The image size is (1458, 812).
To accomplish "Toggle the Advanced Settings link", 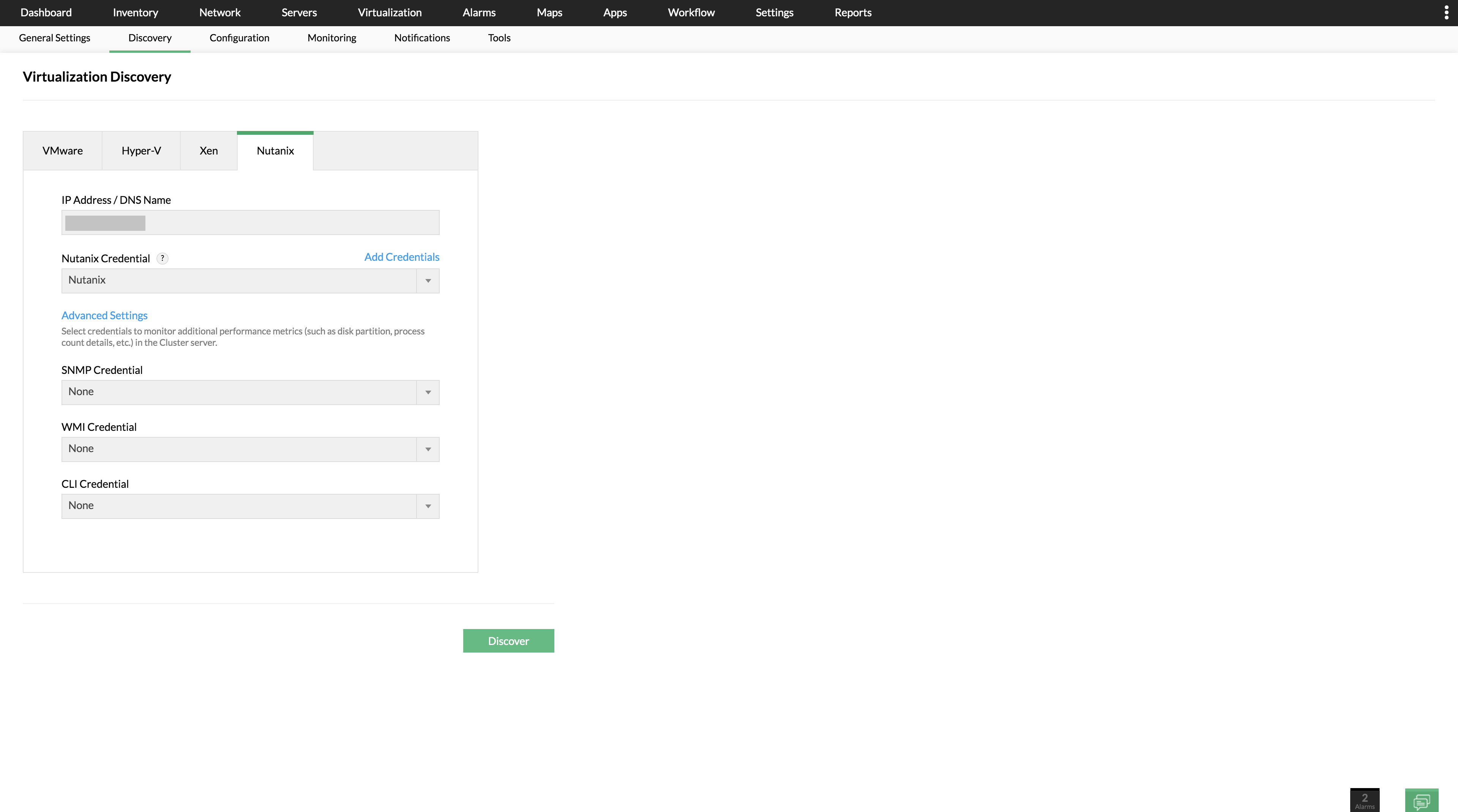I will point(104,315).
